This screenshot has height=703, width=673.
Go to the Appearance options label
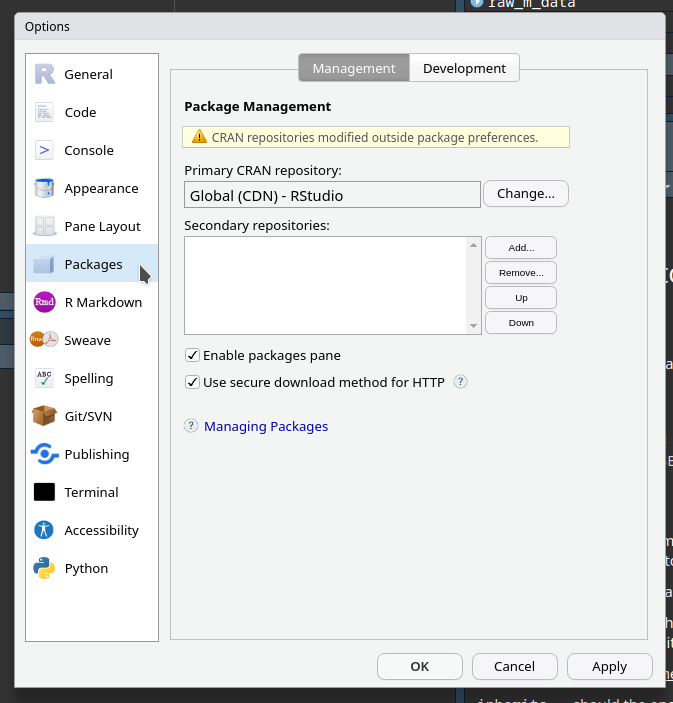pos(101,189)
